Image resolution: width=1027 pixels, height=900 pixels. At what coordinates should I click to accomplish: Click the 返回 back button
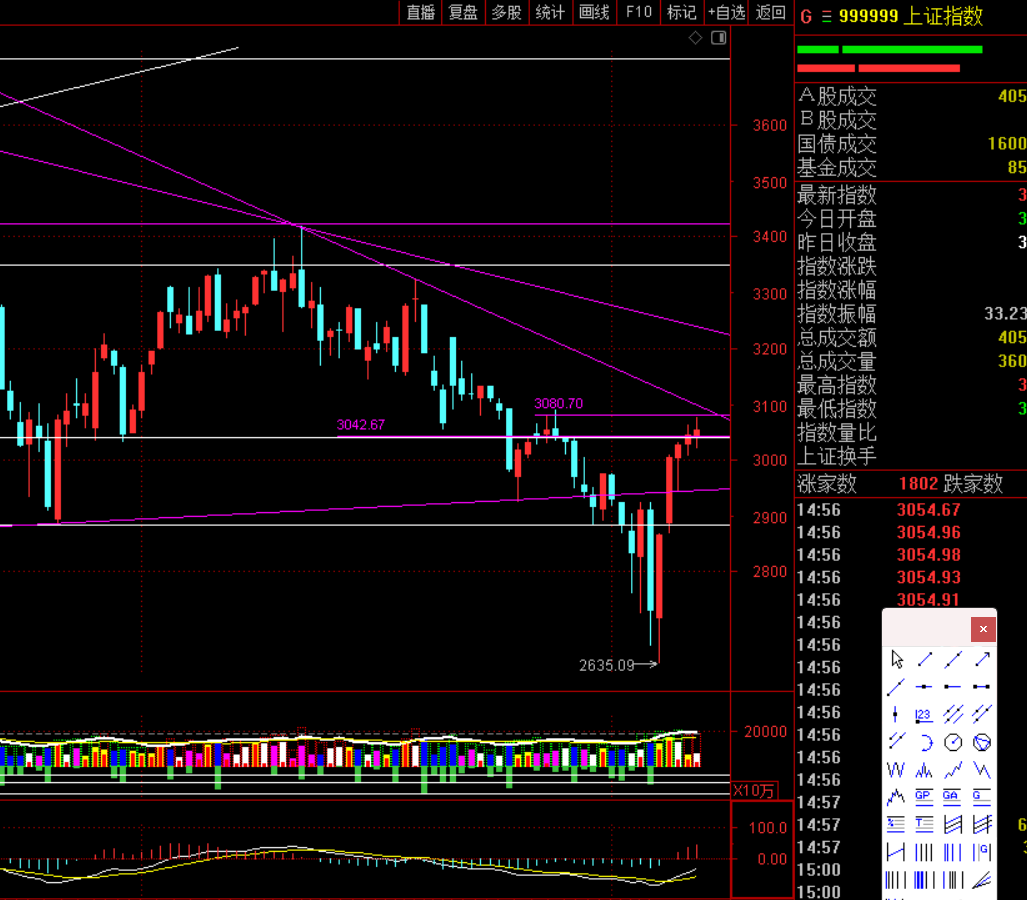point(770,12)
